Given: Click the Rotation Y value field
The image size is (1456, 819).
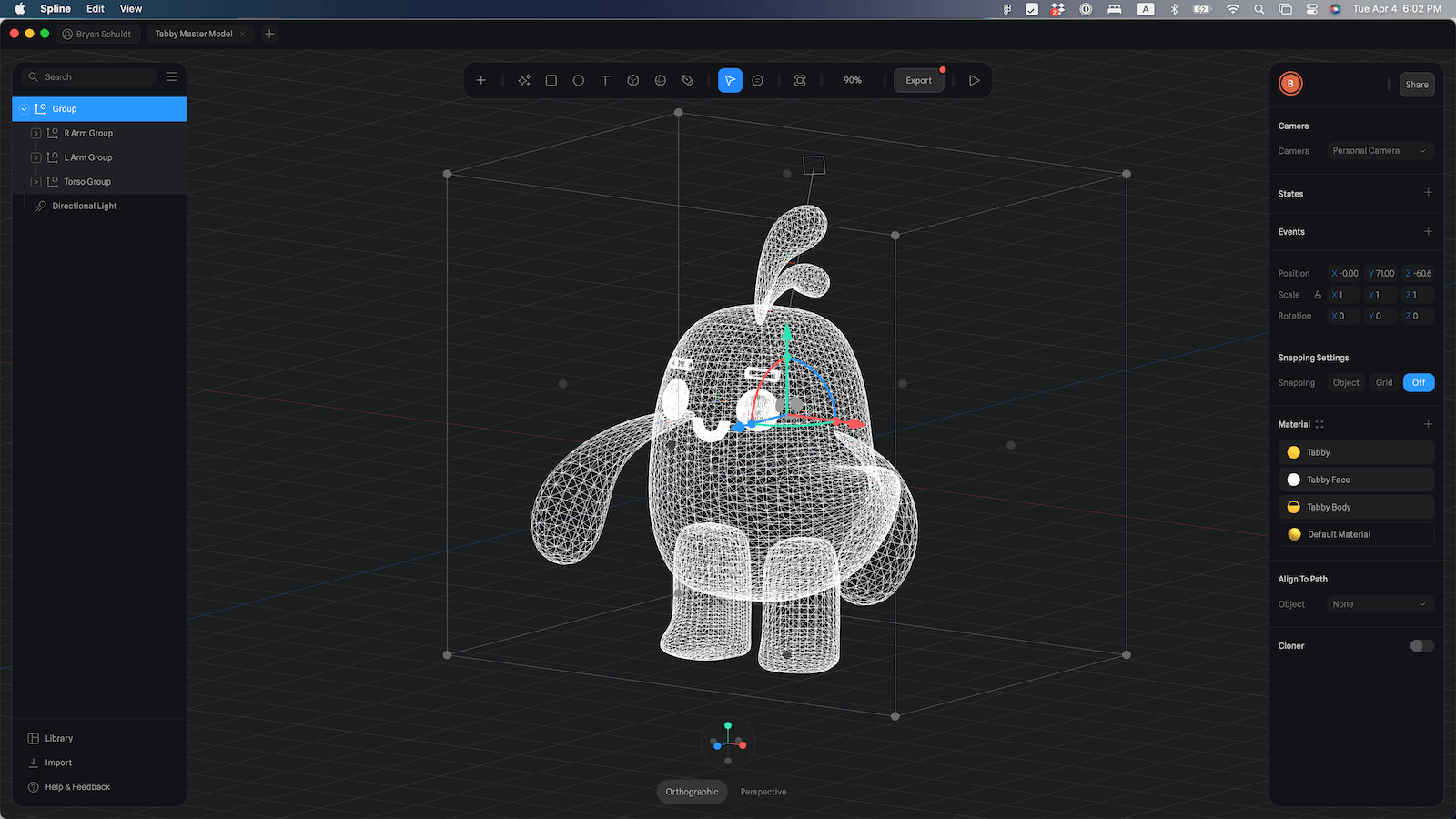Looking at the screenshot, I should tap(1381, 316).
